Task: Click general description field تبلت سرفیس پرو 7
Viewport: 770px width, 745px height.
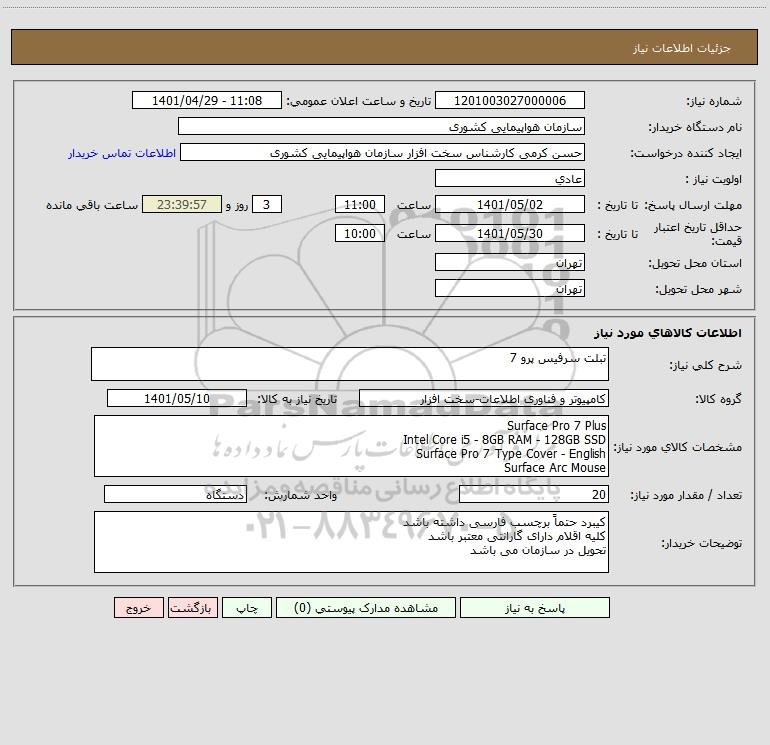Action: coord(350,364)
